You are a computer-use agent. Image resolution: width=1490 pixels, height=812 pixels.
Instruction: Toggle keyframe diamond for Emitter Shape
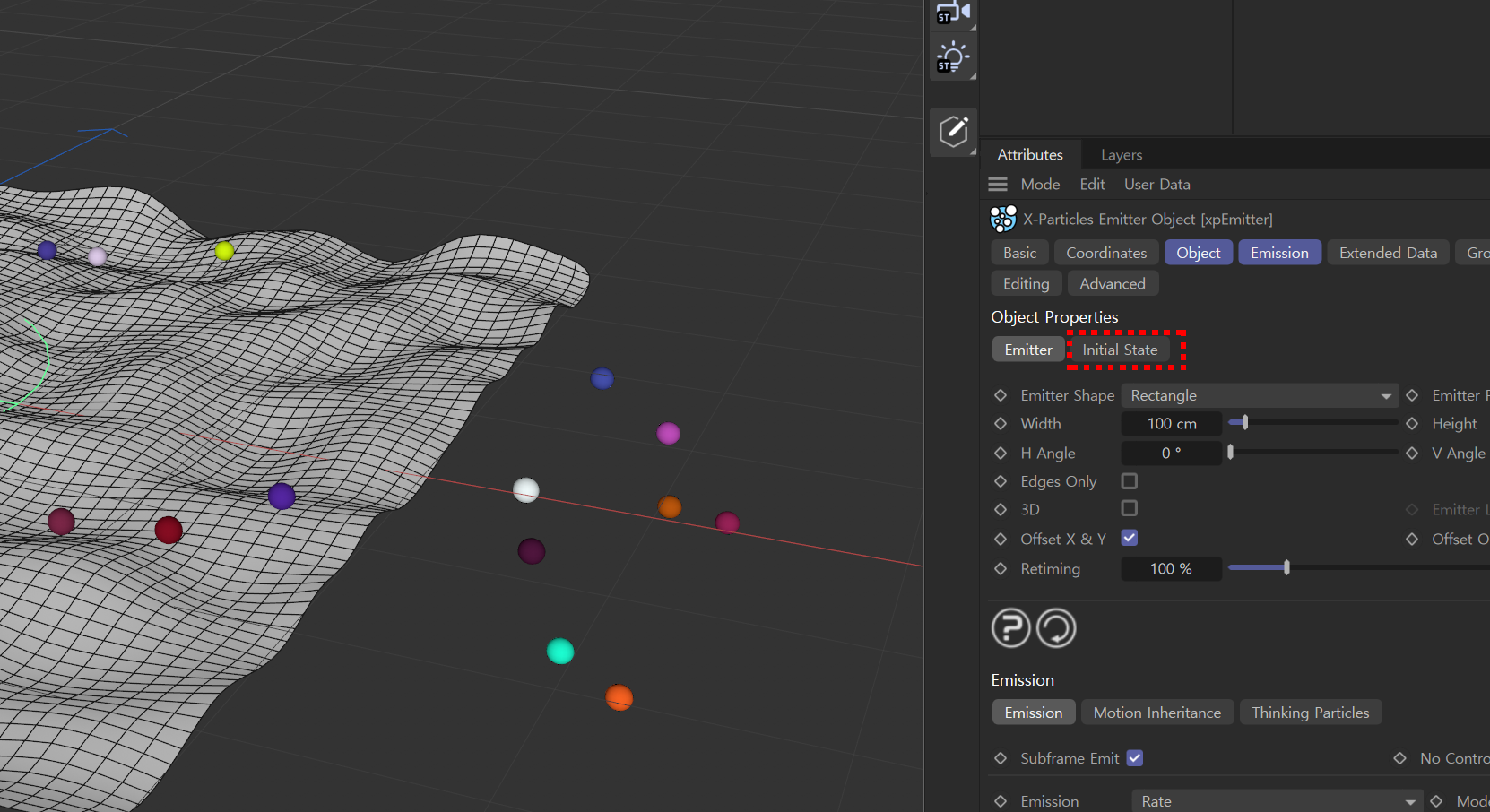[1001, 395]
